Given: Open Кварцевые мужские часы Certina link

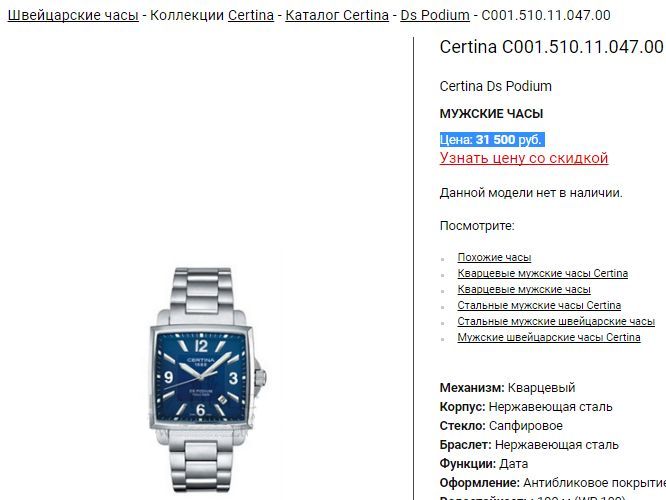Looking at the screenshot, I should coord(542,273).
